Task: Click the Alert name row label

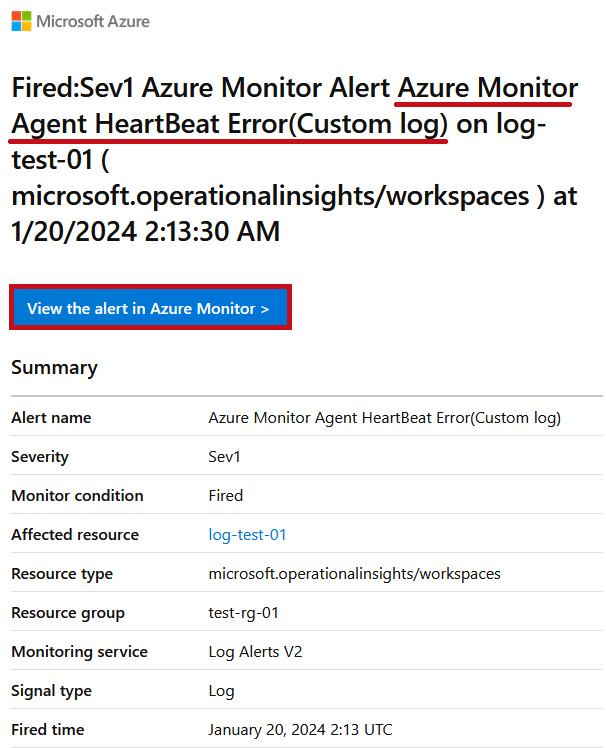Action: [x=51, y=418]
